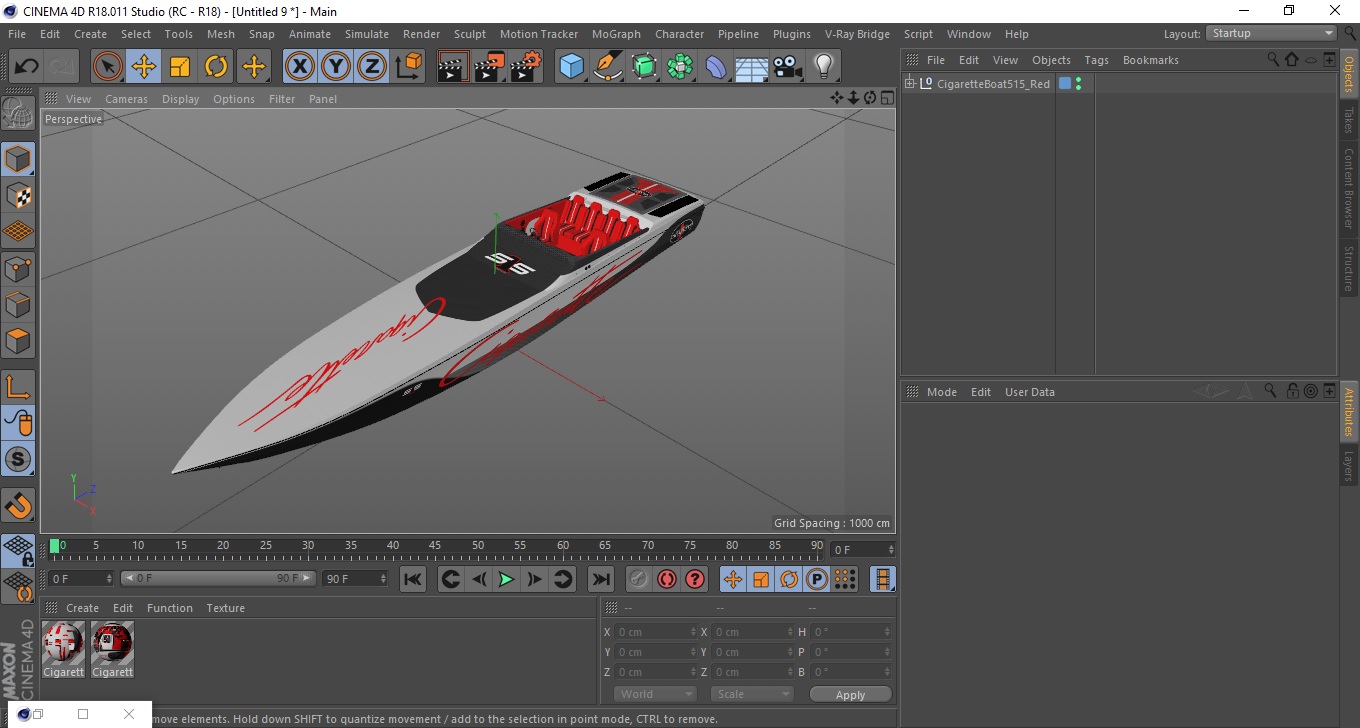Go to start of animation

(x=412, y=579)
